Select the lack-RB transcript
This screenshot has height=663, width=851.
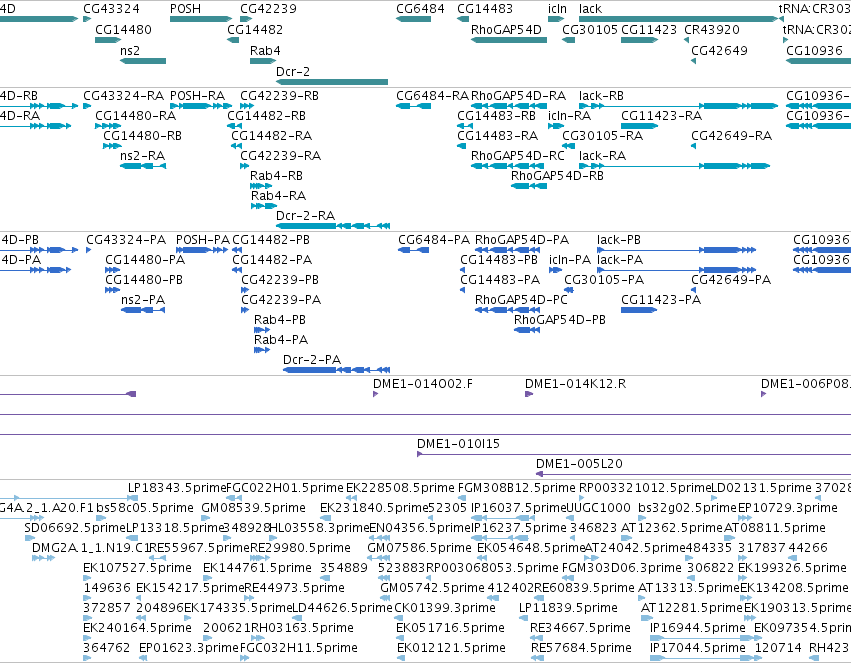pyautogui.click(x=678, y=106)
